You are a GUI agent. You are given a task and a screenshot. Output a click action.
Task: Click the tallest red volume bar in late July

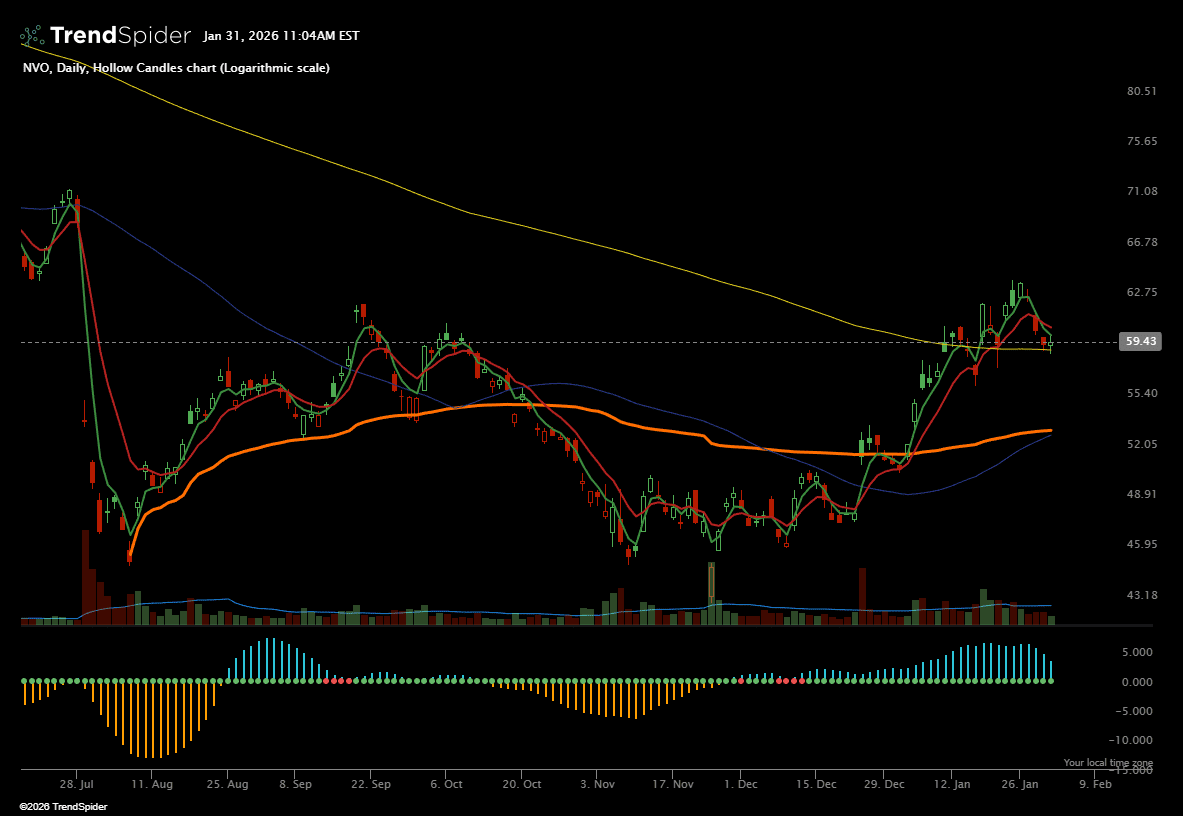85,580
